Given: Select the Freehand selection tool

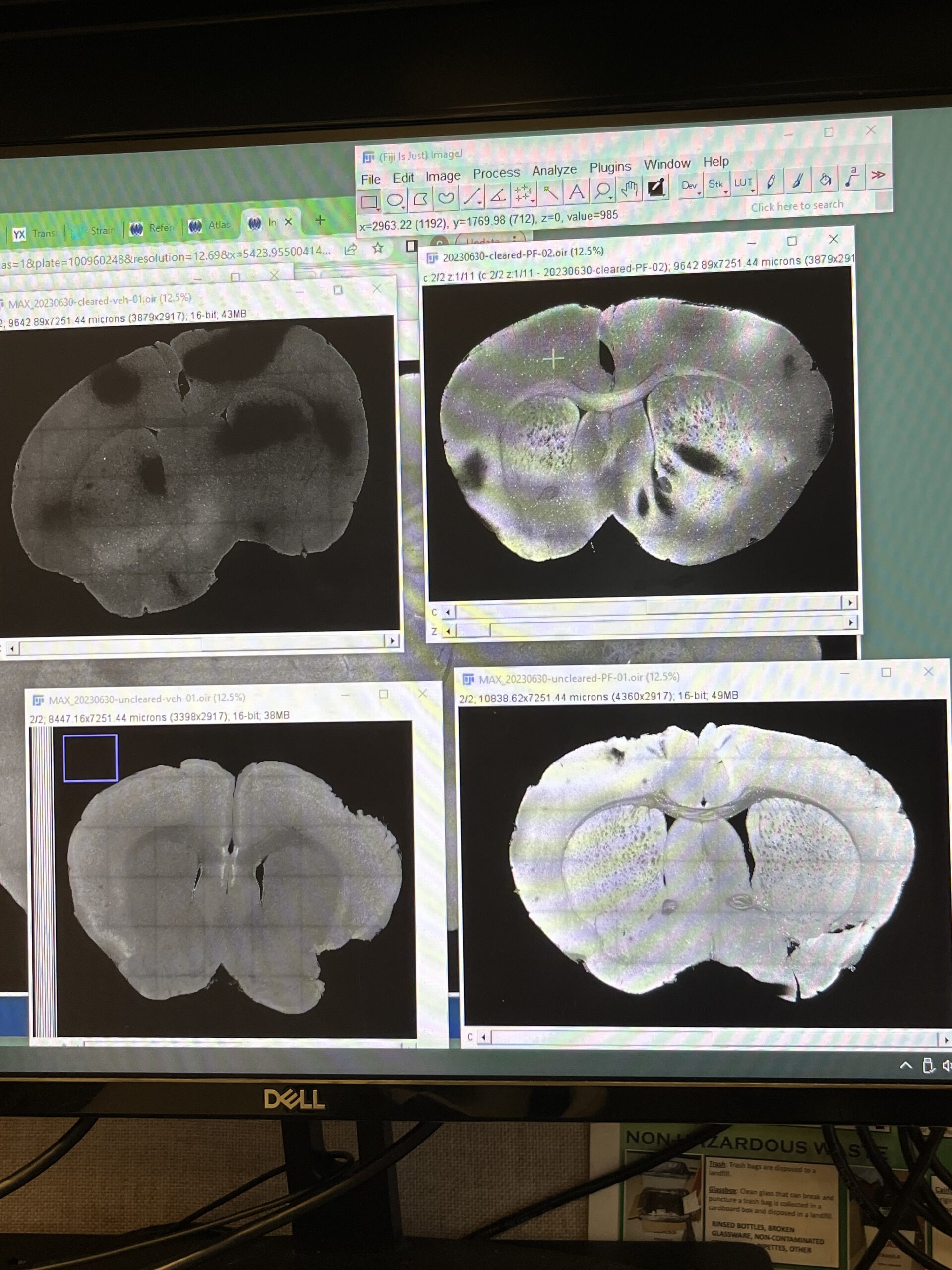Looking at the screenshot, I should tap(446, 197).
